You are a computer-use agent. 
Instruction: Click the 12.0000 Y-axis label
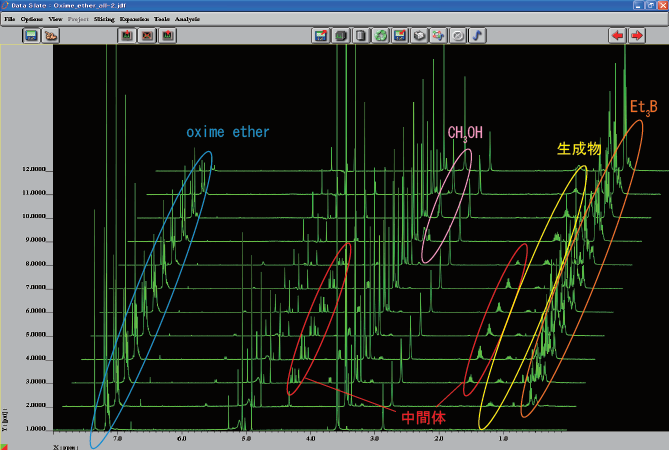click(x=33, y=169)
